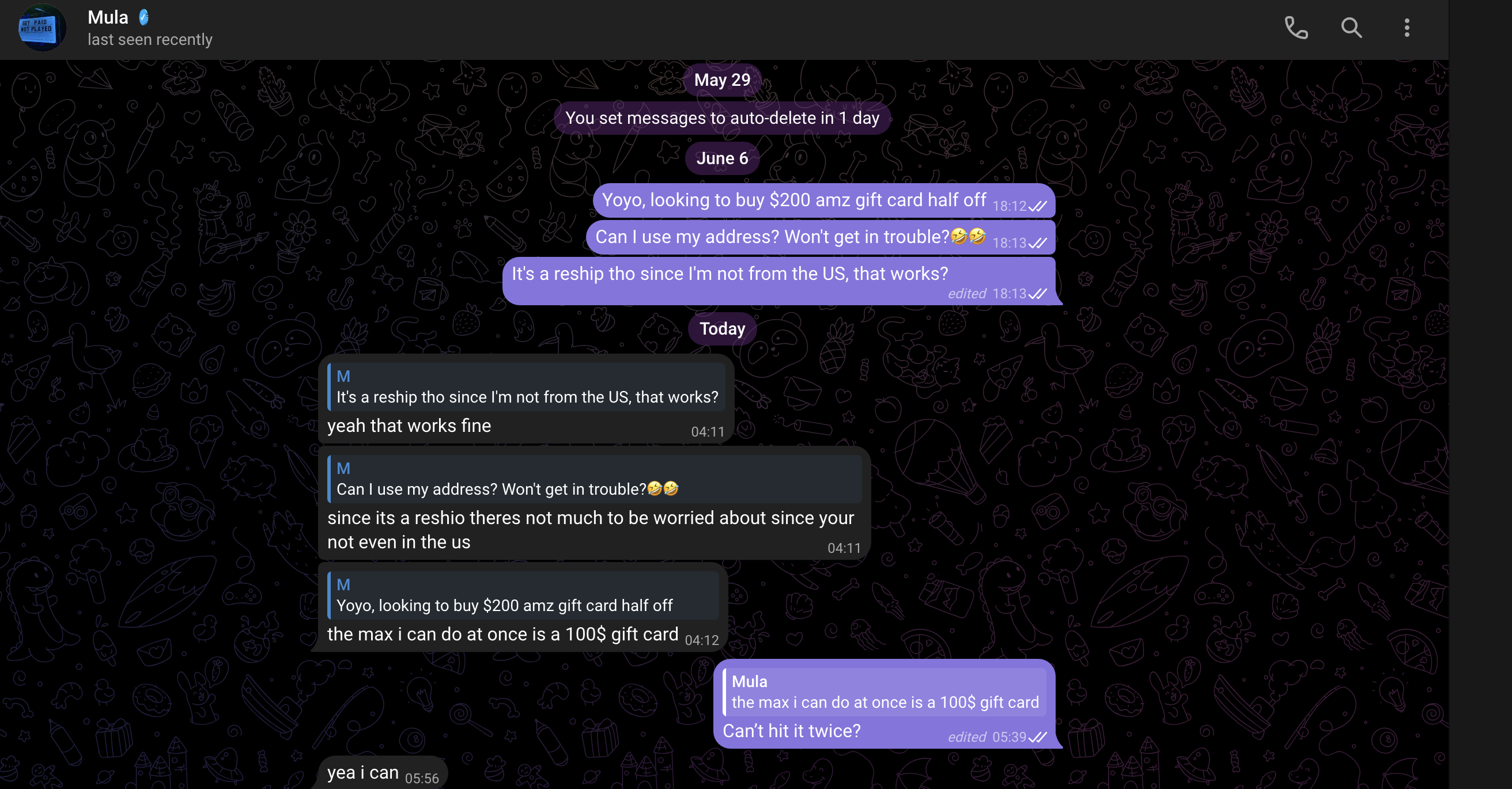Open Mula's profile picture avatar
The width and height of the screenshot is (1512, 789).
click(41, 28)
